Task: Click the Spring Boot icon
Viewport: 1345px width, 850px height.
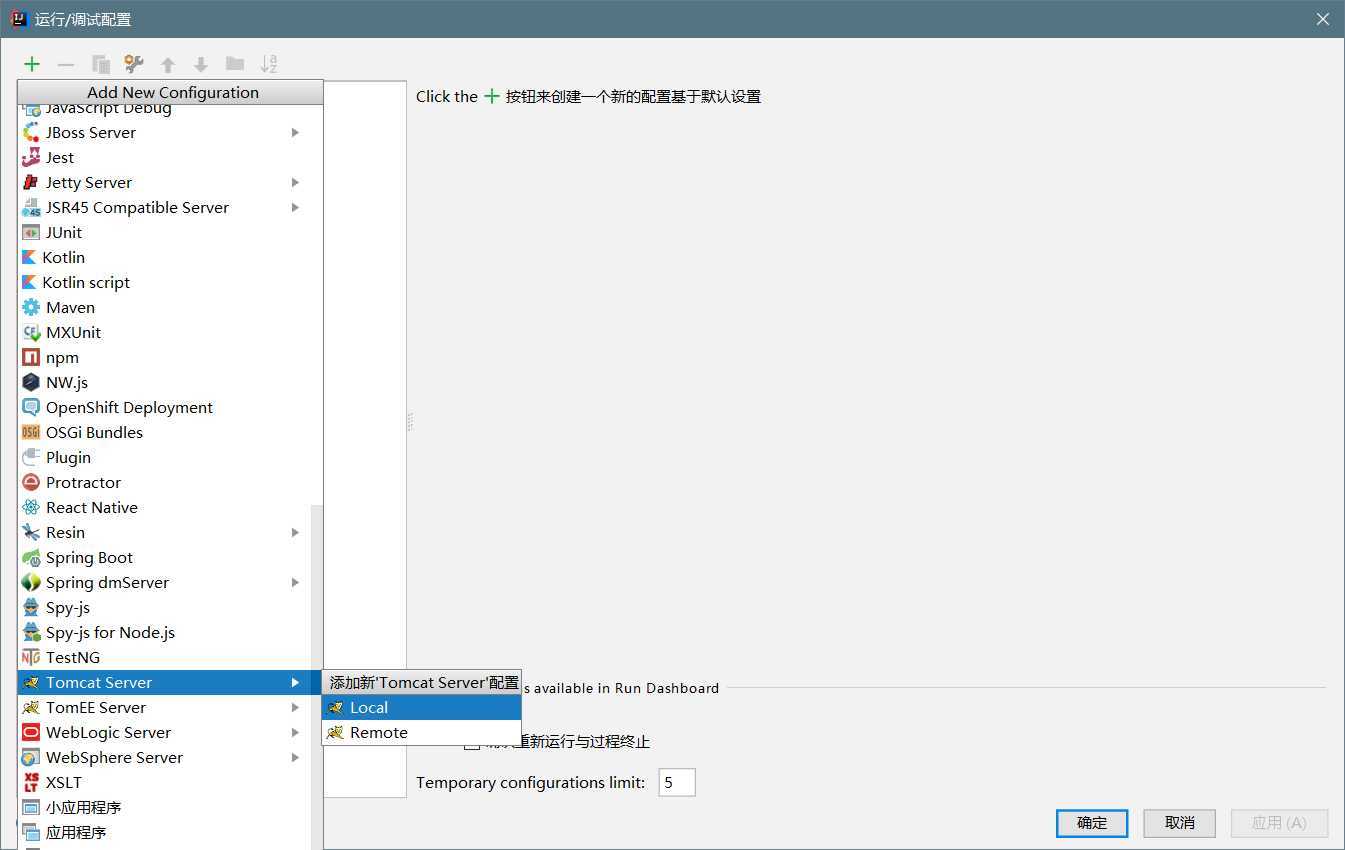Action: (x=31, y=557)
